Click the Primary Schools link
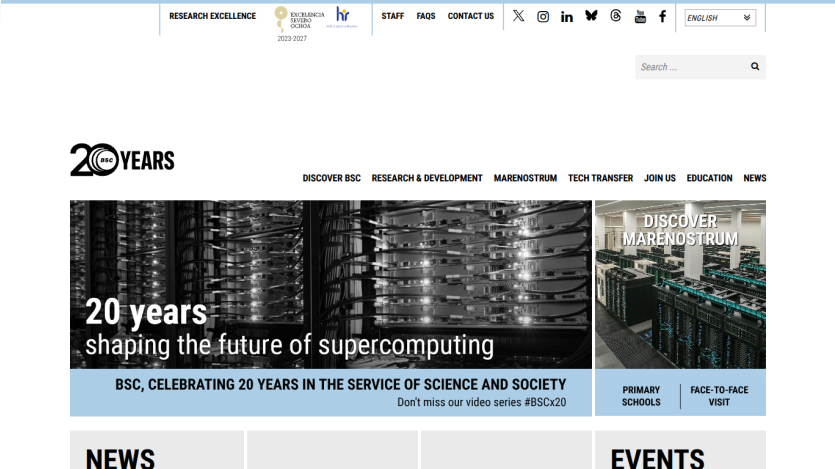The image size is (835, 469). coord(641,396)
